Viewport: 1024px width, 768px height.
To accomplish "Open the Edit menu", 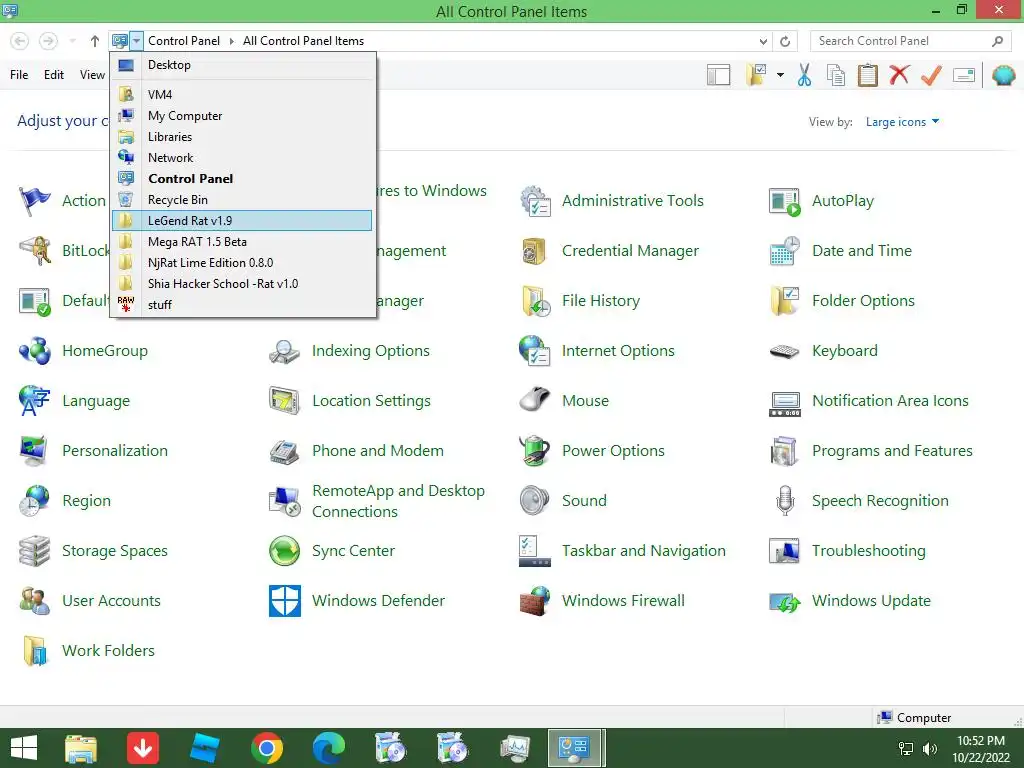I will pyautogui.click(x=54, y=75).
